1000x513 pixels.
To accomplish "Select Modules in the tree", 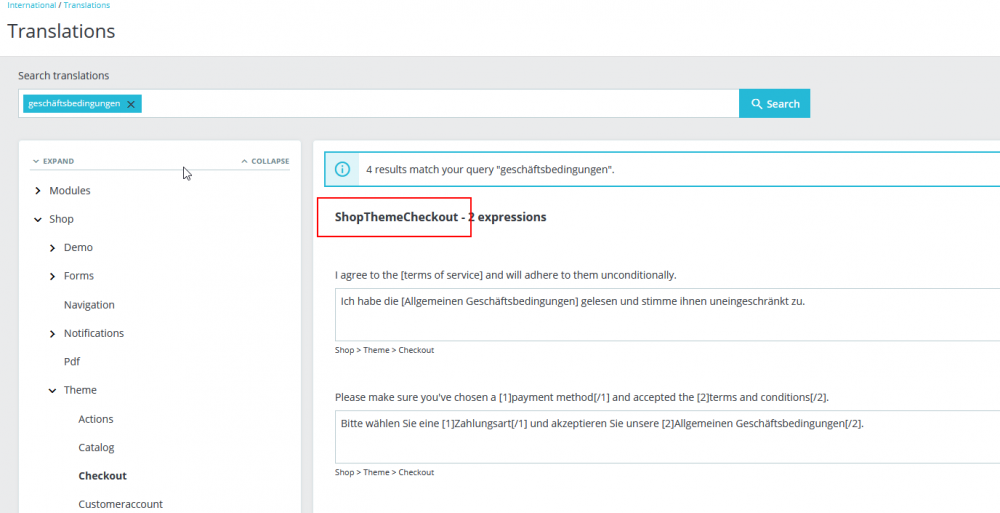I will [x=70, y=190].
